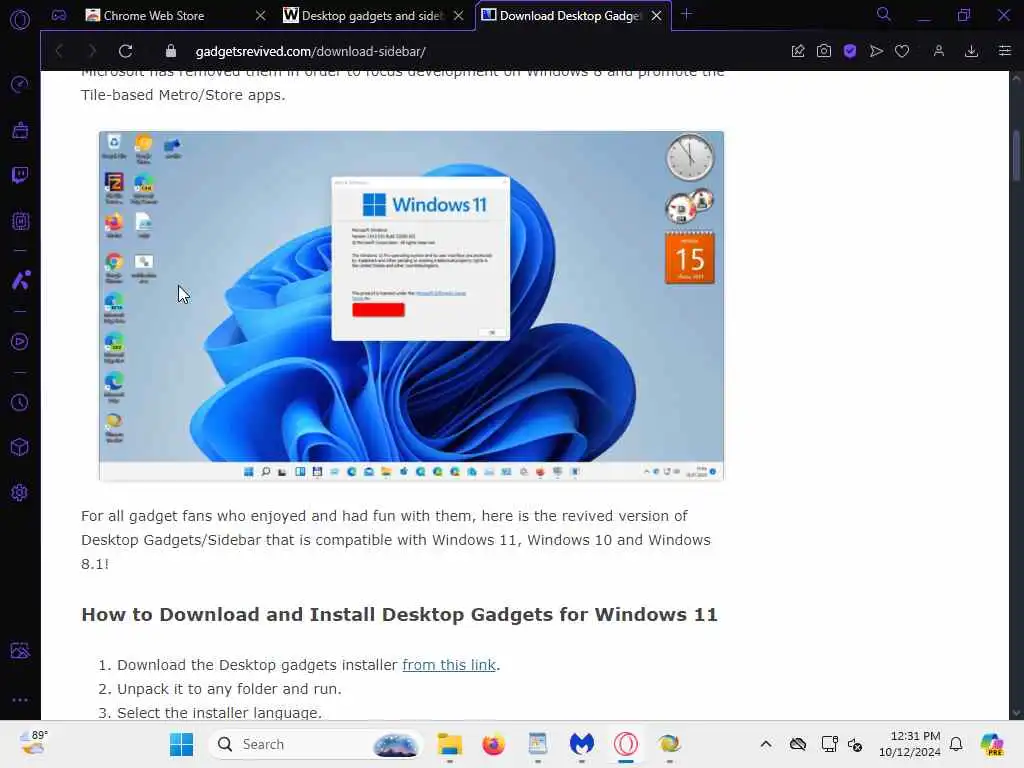
Task: Open the muted volume tray icon
Action: [x=856, y=744]
